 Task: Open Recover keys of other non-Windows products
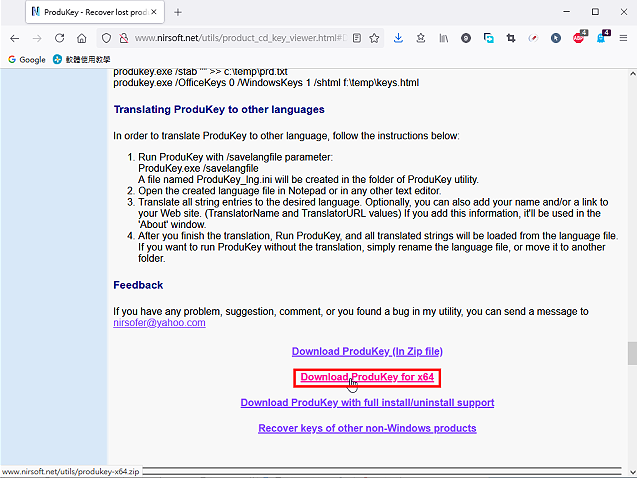click(x=367, y=428)
